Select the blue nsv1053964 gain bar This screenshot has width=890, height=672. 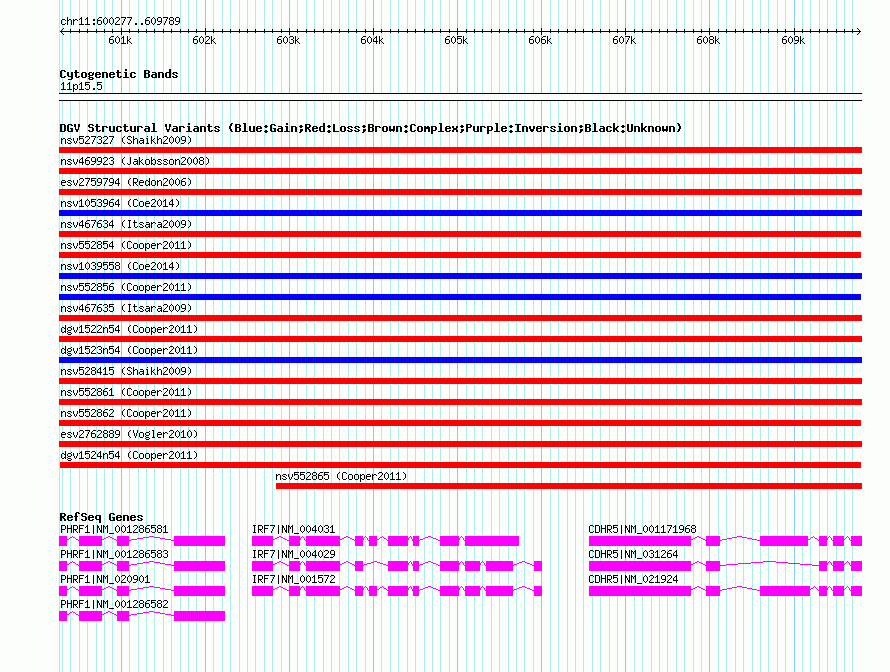(x=460, y=213)
